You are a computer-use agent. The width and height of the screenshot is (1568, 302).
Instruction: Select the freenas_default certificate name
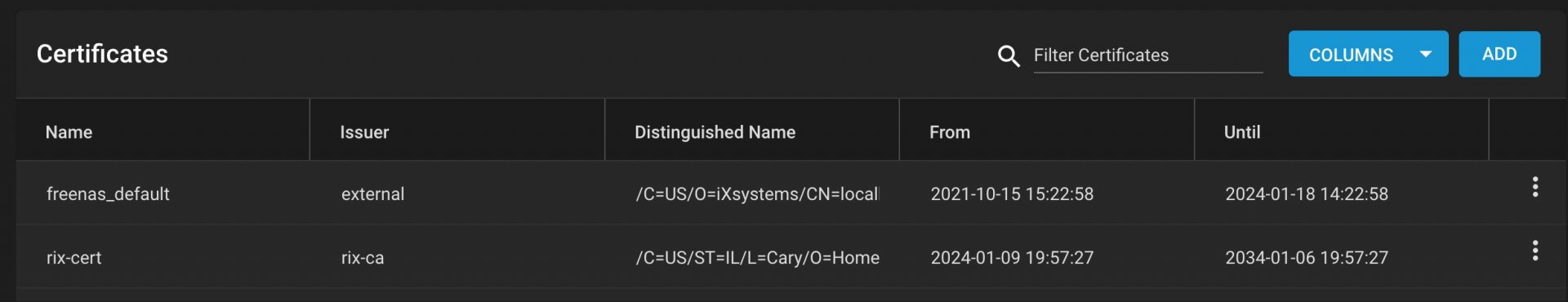pos(108,194)
